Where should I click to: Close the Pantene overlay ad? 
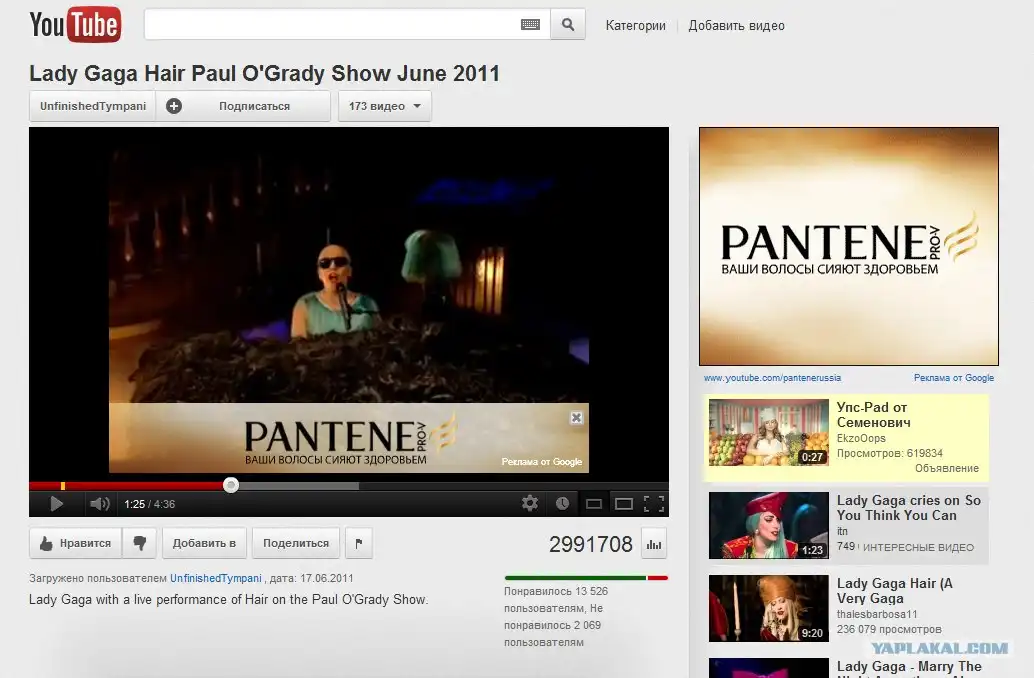[x=576, y=418]
